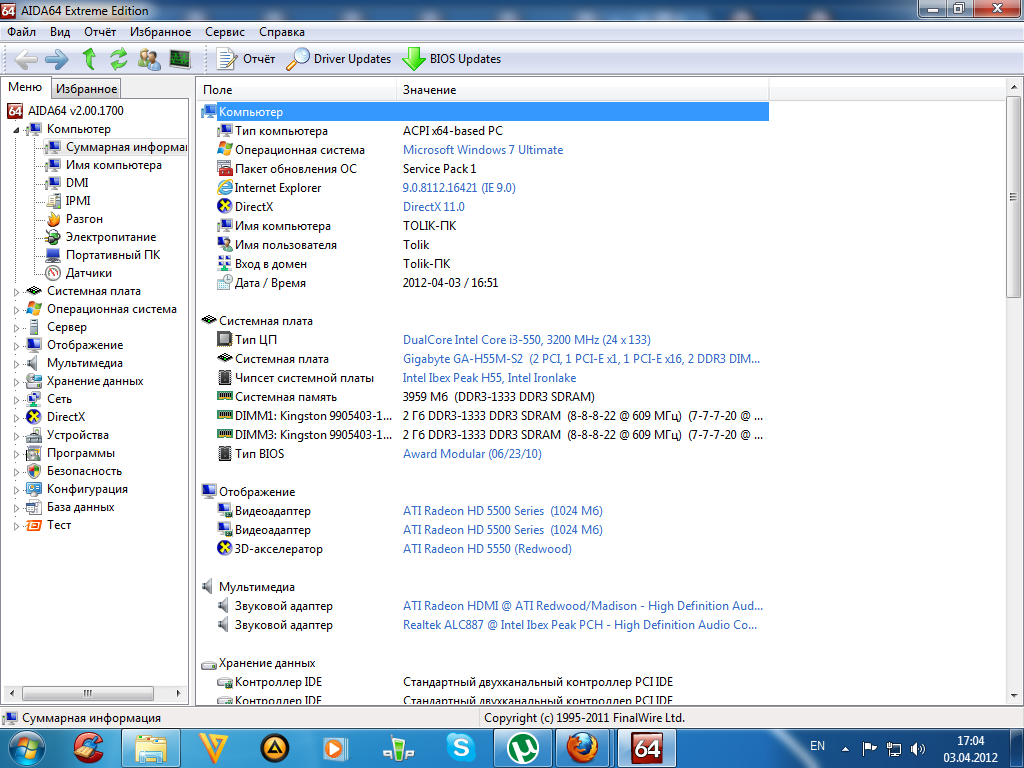
Task: Click the Электропитание icon in tree
Action: tap(54, 237)
